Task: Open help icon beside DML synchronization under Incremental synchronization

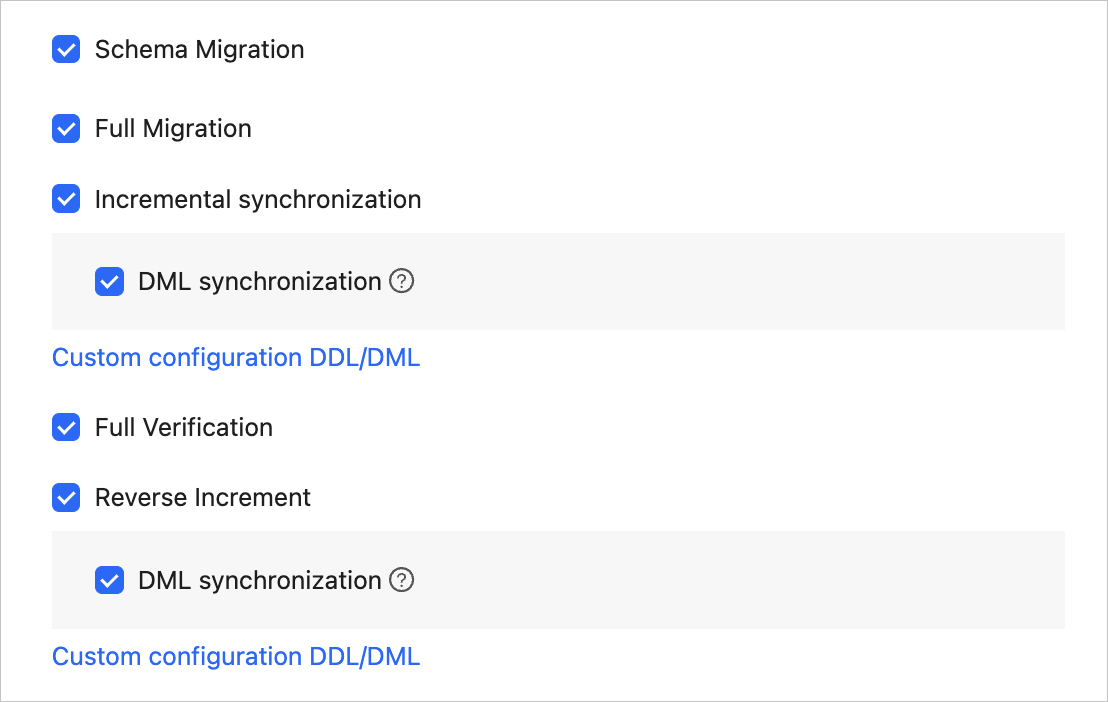Action: [402, 281]
